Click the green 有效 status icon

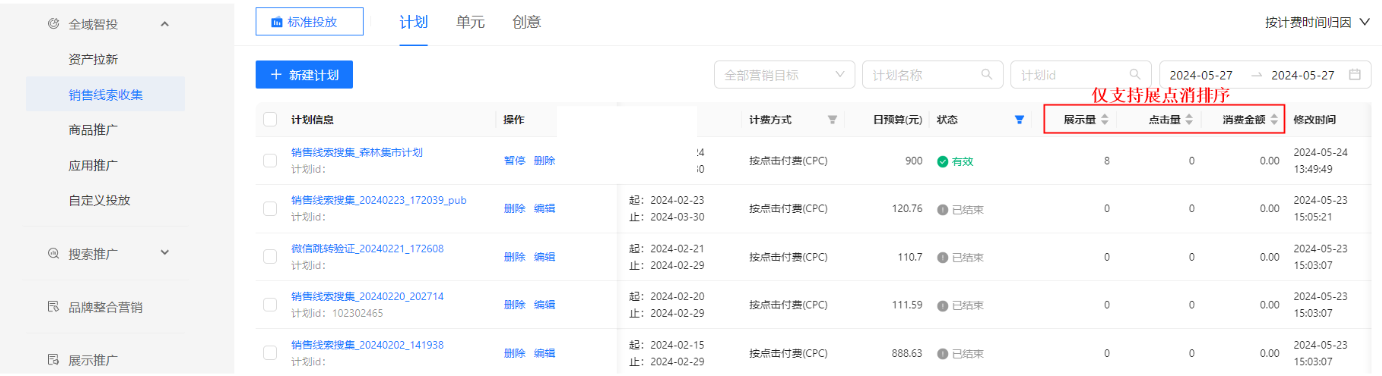[942, 161]
